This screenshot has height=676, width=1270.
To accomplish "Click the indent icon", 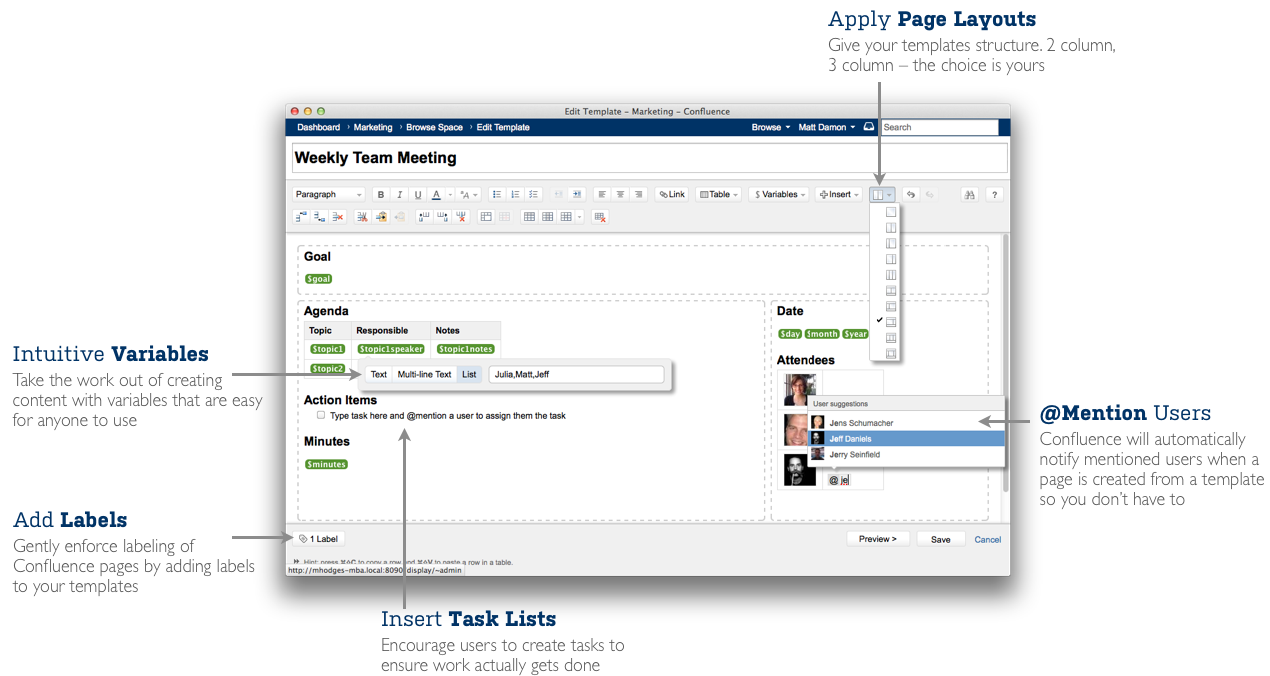I will click(x=577, y=194).
